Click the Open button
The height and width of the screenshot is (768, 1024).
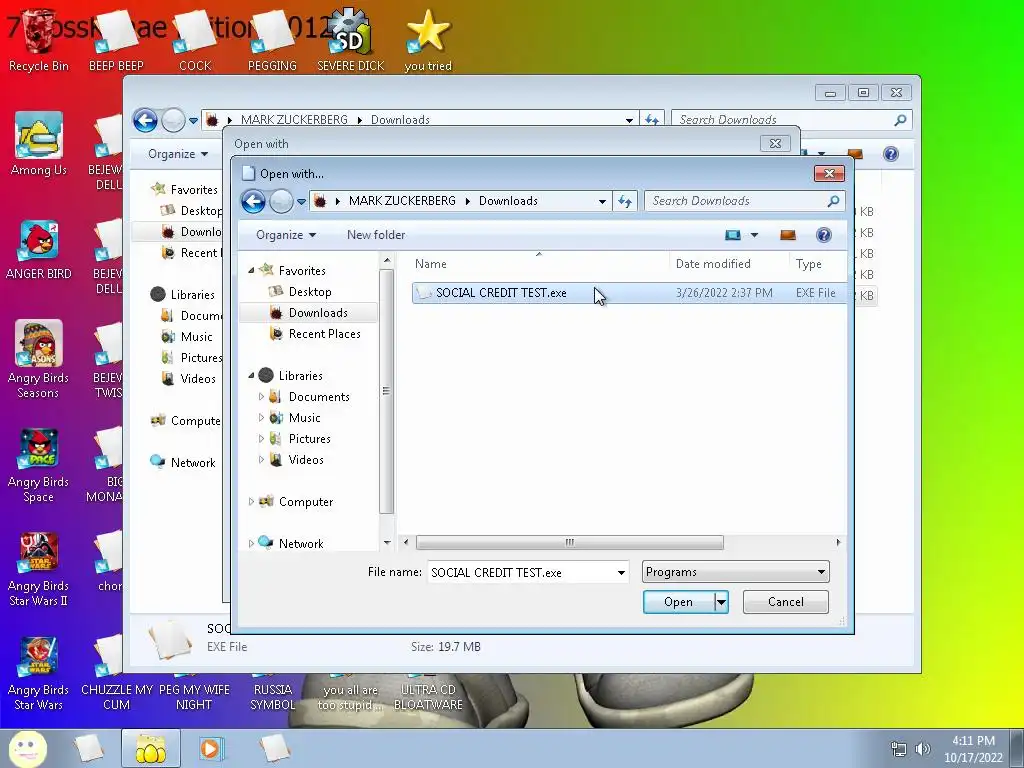[x=679, y=602]
